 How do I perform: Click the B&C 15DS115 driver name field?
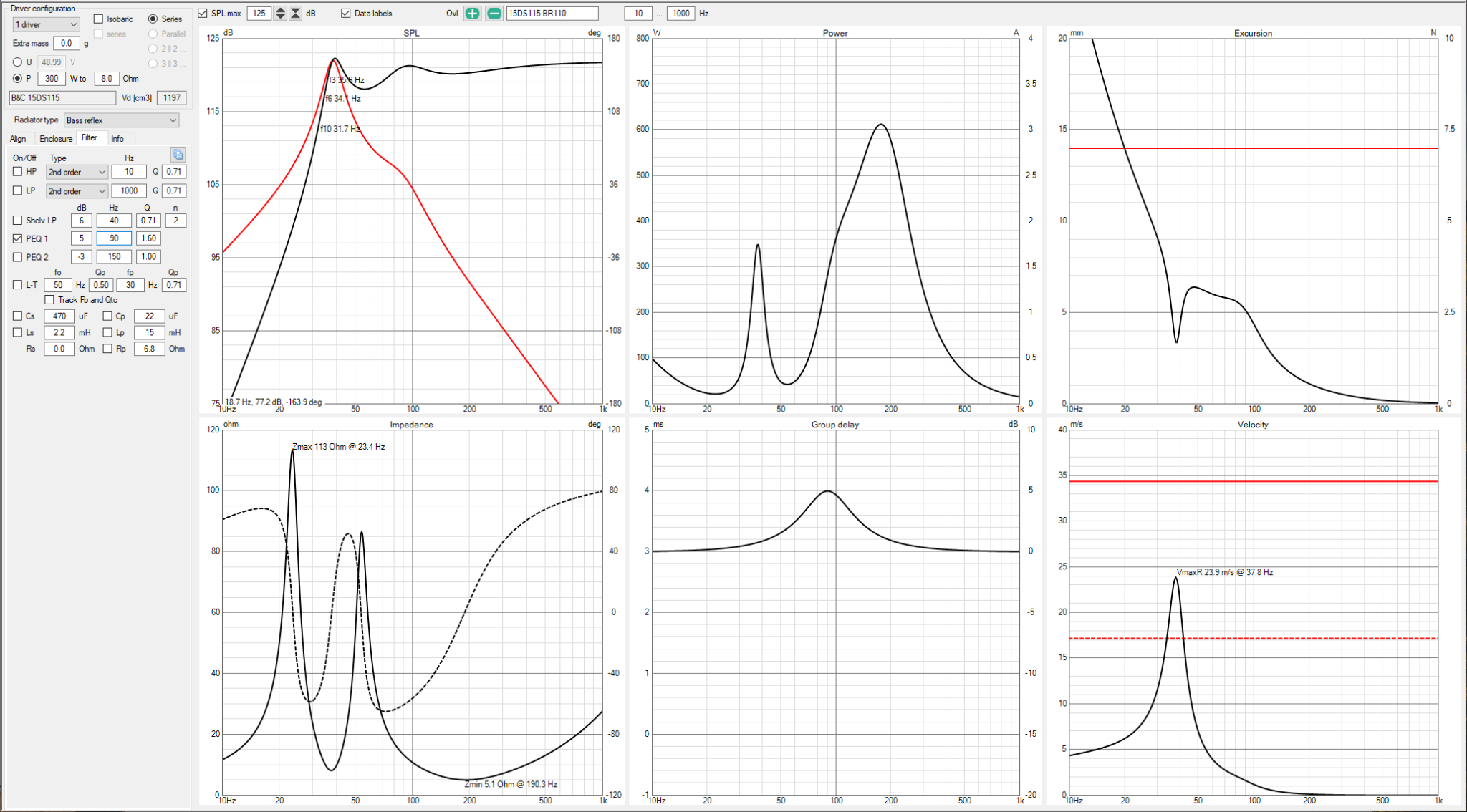pos(62,97)
